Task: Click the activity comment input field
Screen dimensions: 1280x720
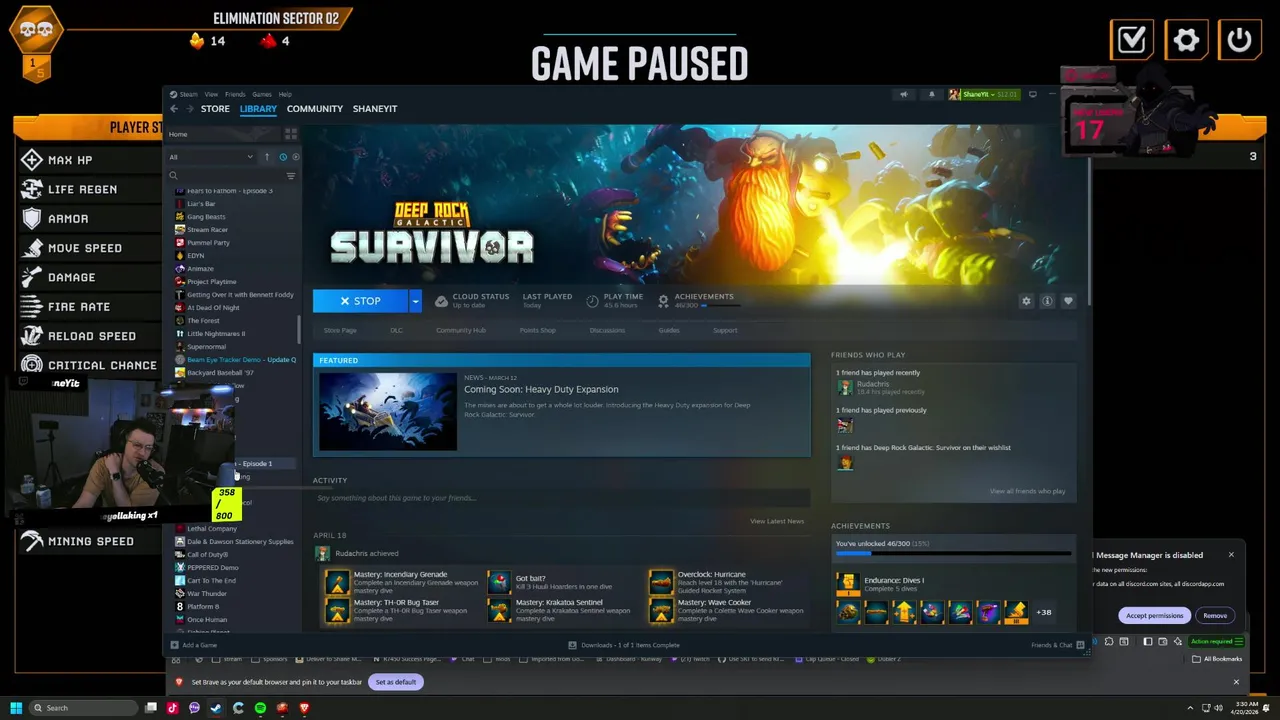Action: (x=560, y=498)
